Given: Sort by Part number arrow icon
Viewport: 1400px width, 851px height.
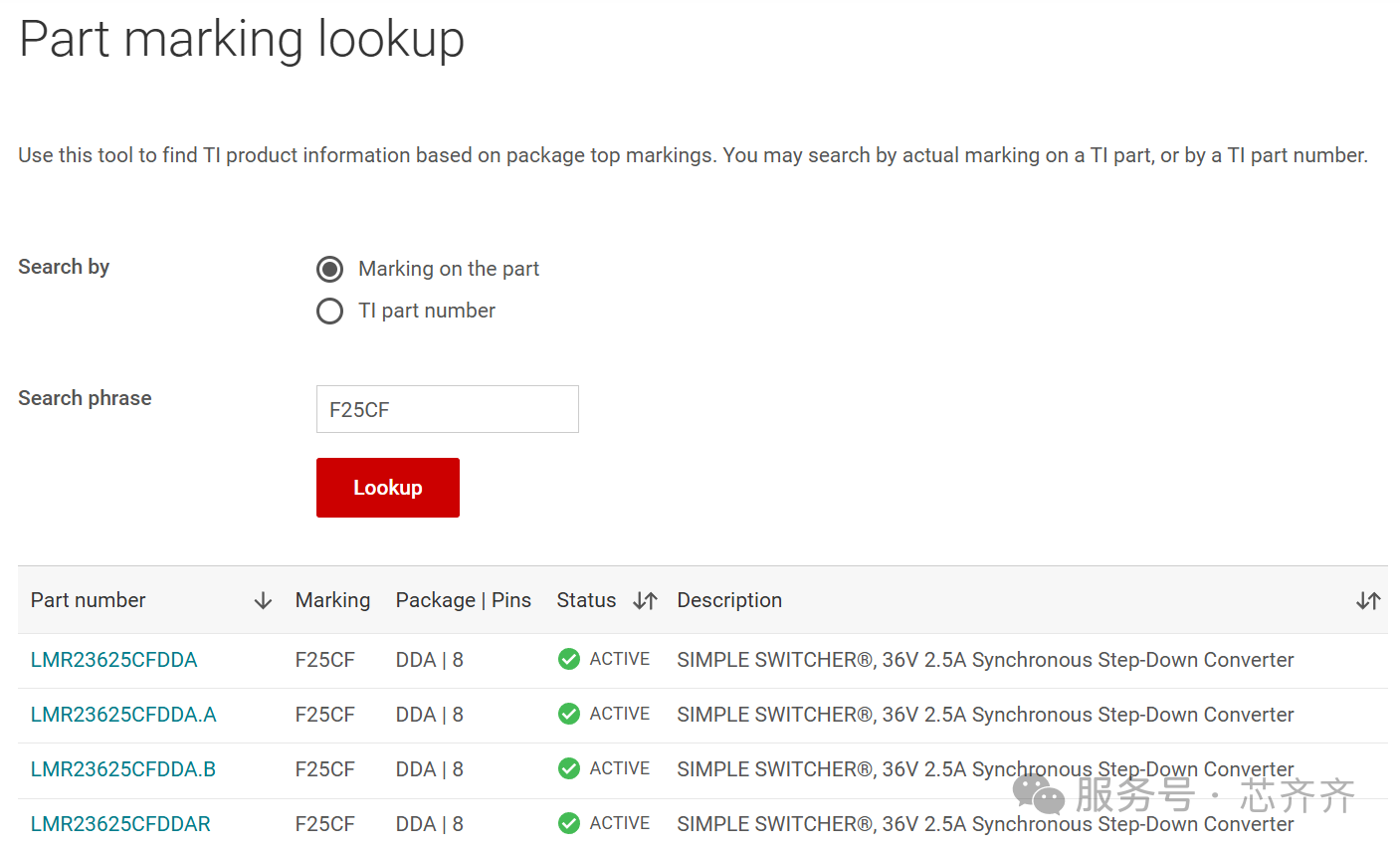Looking at the screenshot, I should tap(263, 600).
